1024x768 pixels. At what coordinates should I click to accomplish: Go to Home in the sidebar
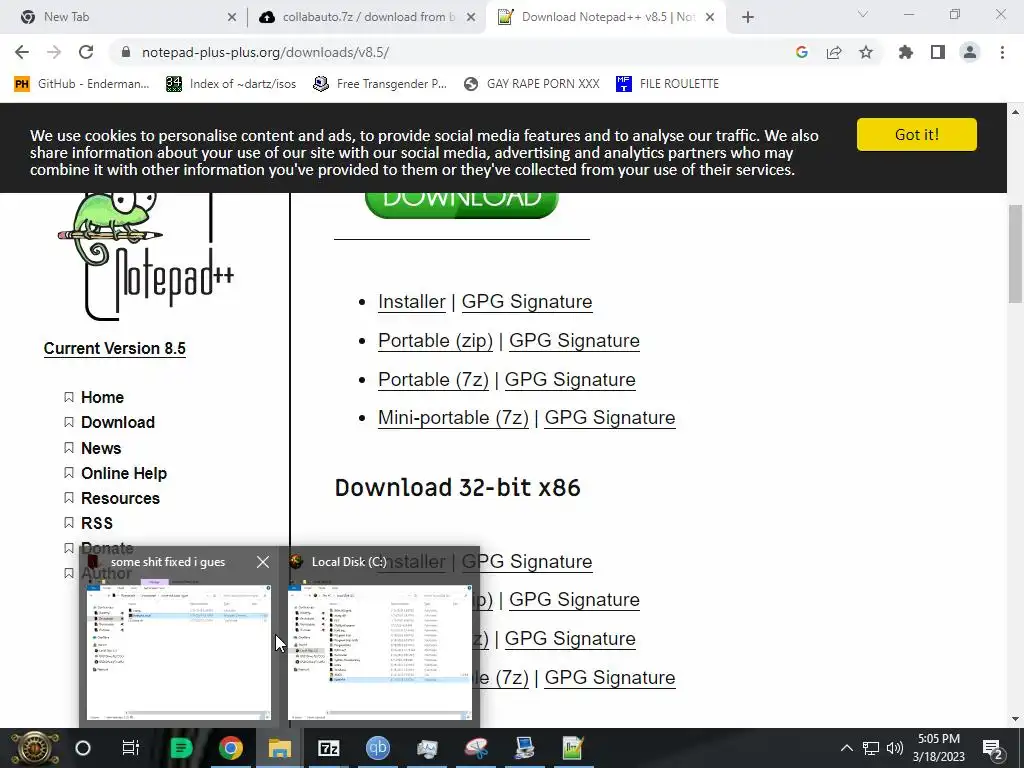(102, 397)
